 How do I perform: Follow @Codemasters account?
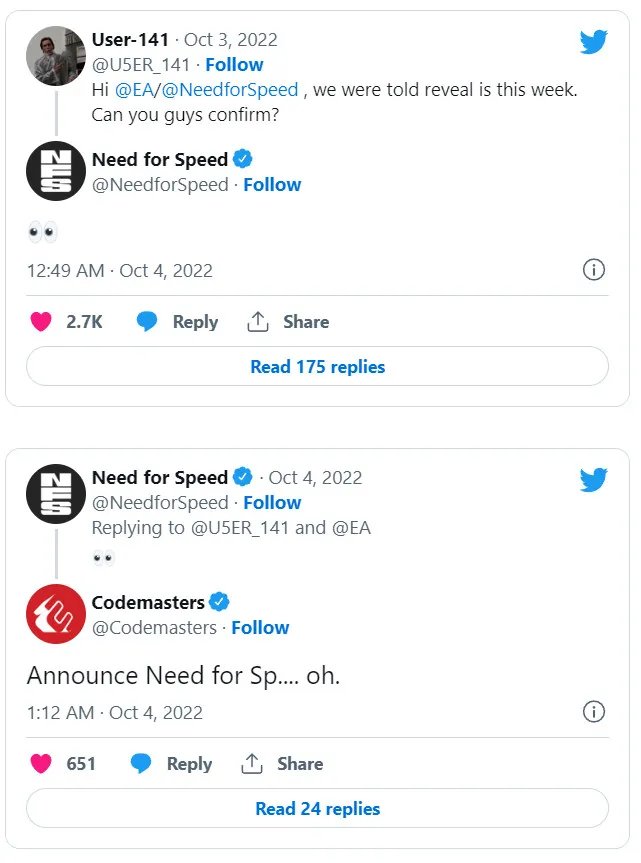260,628
